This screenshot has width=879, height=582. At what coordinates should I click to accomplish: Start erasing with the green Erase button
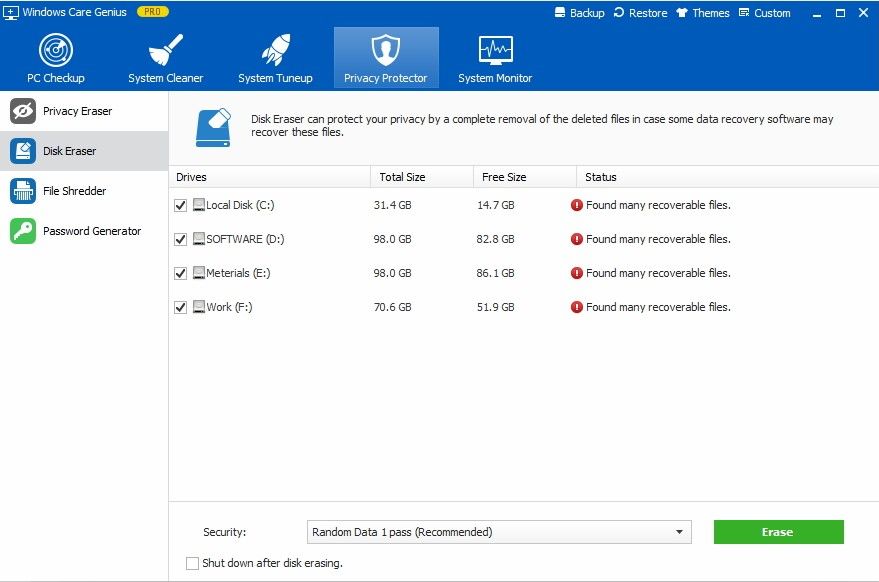tap(779, 532)
